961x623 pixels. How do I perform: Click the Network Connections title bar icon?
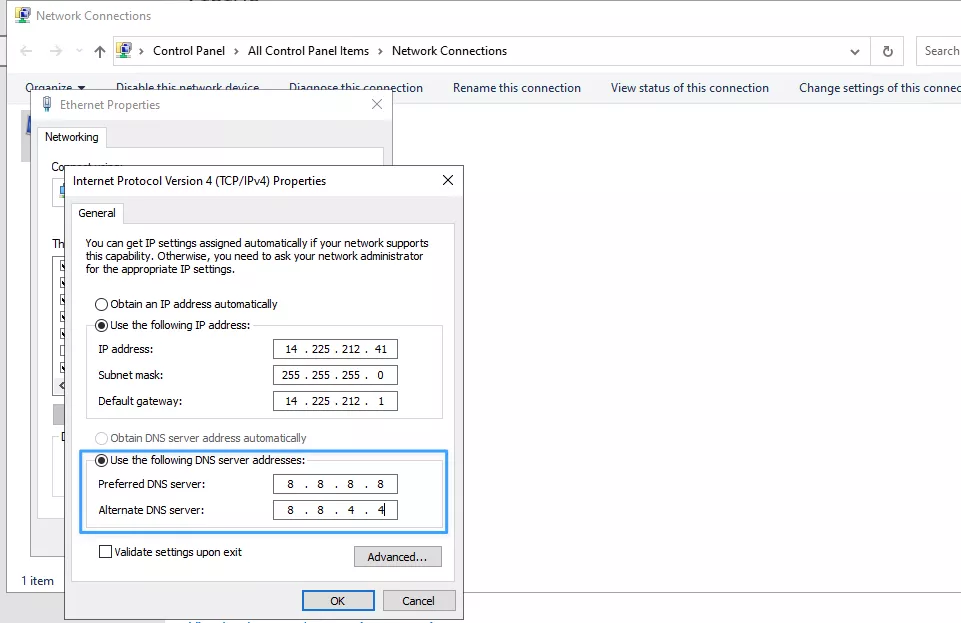point(22,15)
